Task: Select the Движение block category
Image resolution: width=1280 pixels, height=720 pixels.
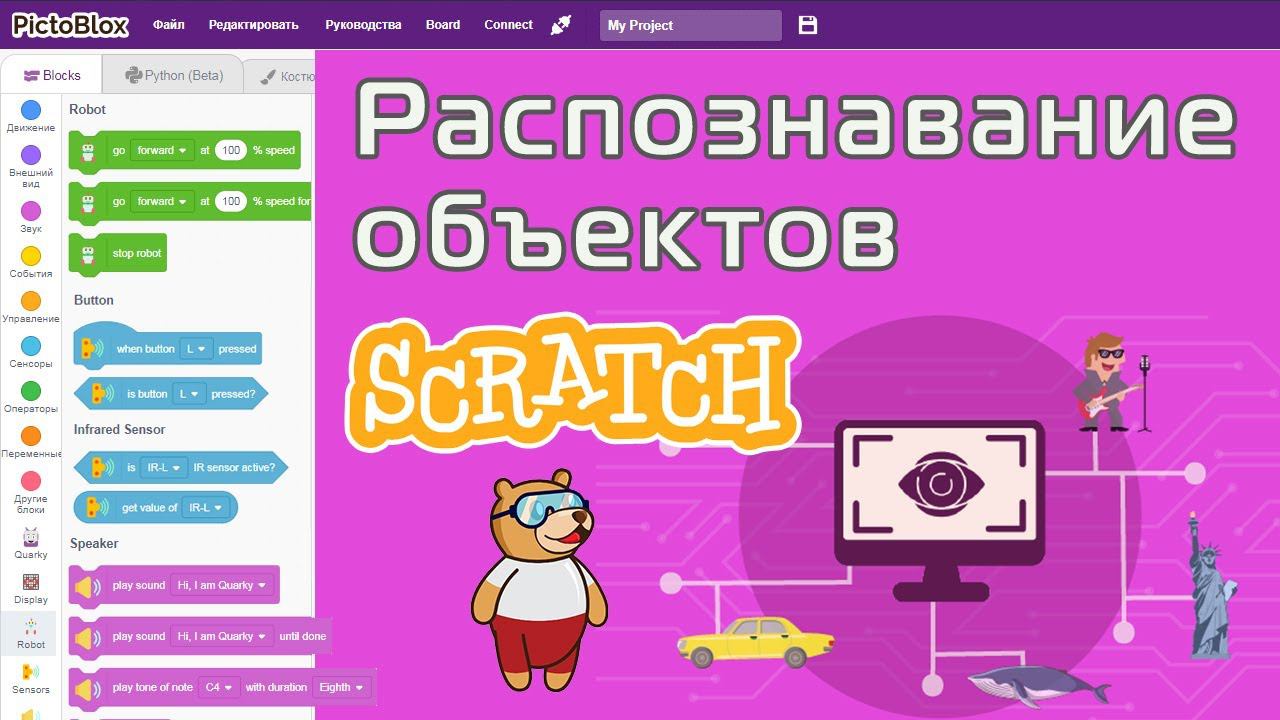Action: click(x=31, y=116)
